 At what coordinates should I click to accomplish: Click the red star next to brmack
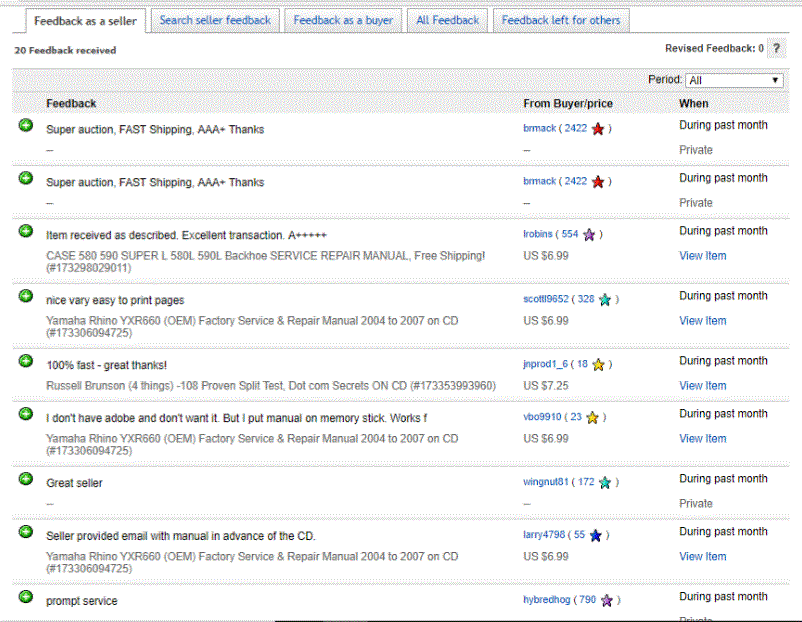pyautogui.click(x=598, y=129)
